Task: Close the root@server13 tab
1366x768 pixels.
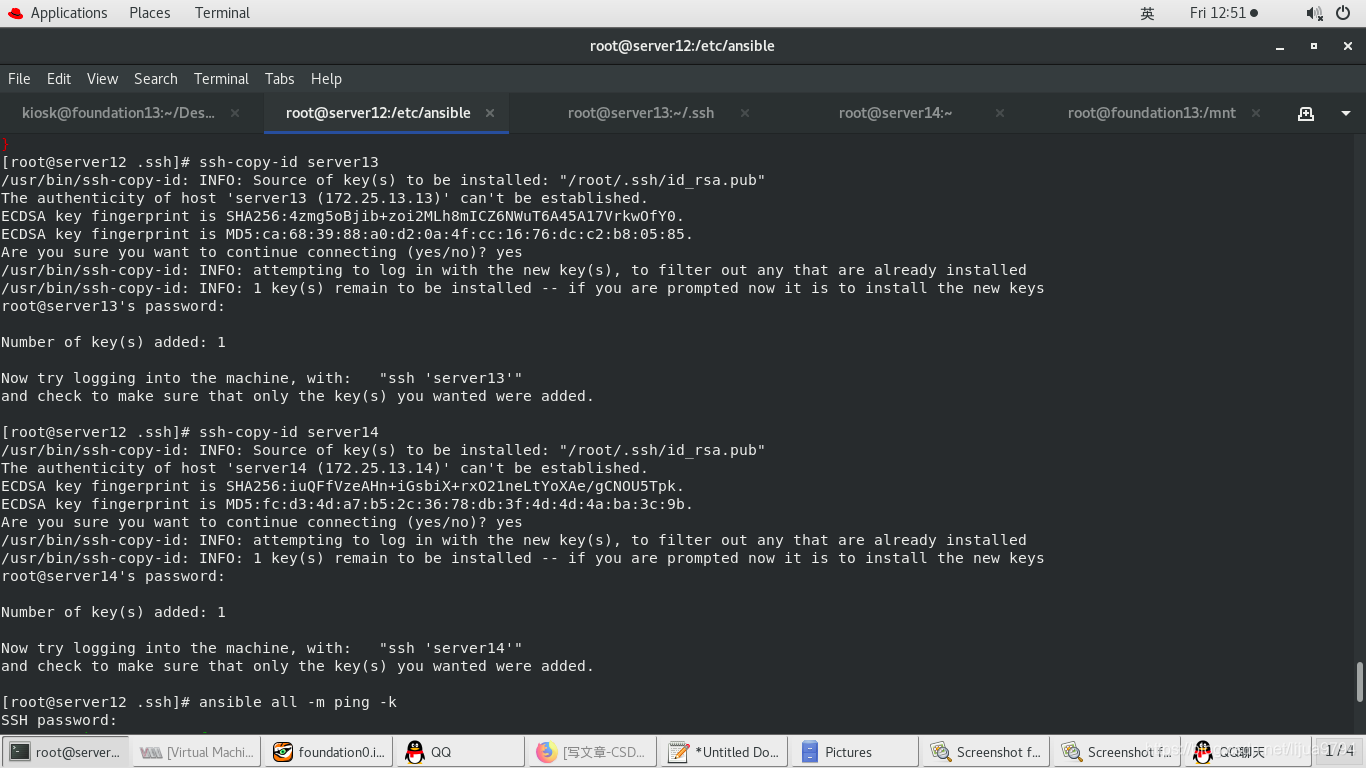Action: (745, 113)
